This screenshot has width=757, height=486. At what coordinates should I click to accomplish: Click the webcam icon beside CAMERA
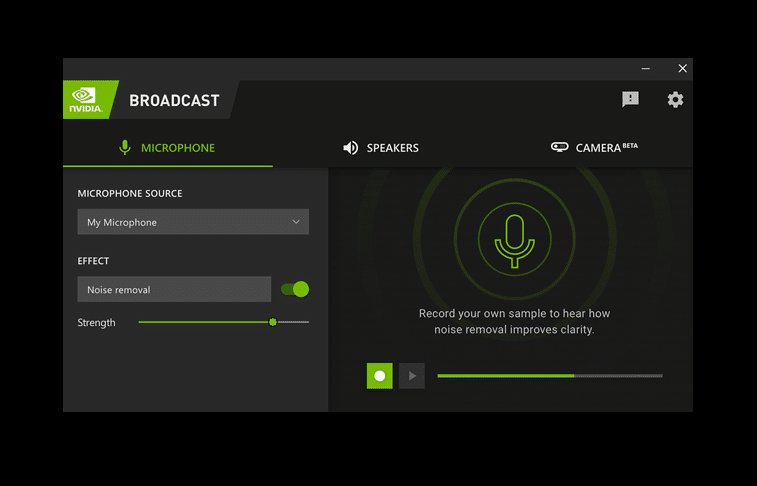pos(560,147)
